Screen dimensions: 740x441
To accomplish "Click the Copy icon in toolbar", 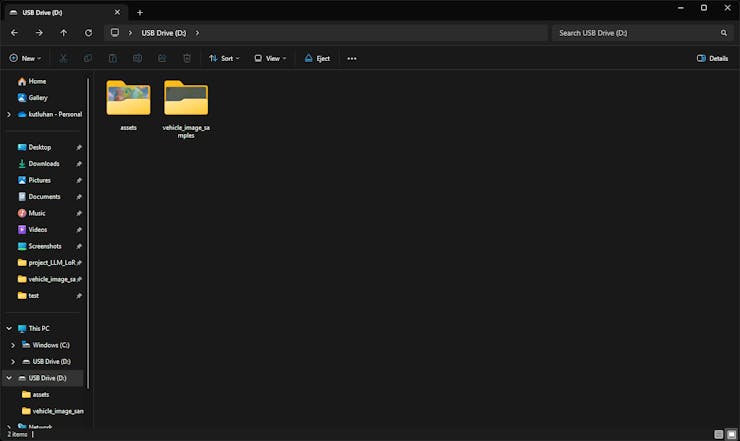I will [88, 59].
